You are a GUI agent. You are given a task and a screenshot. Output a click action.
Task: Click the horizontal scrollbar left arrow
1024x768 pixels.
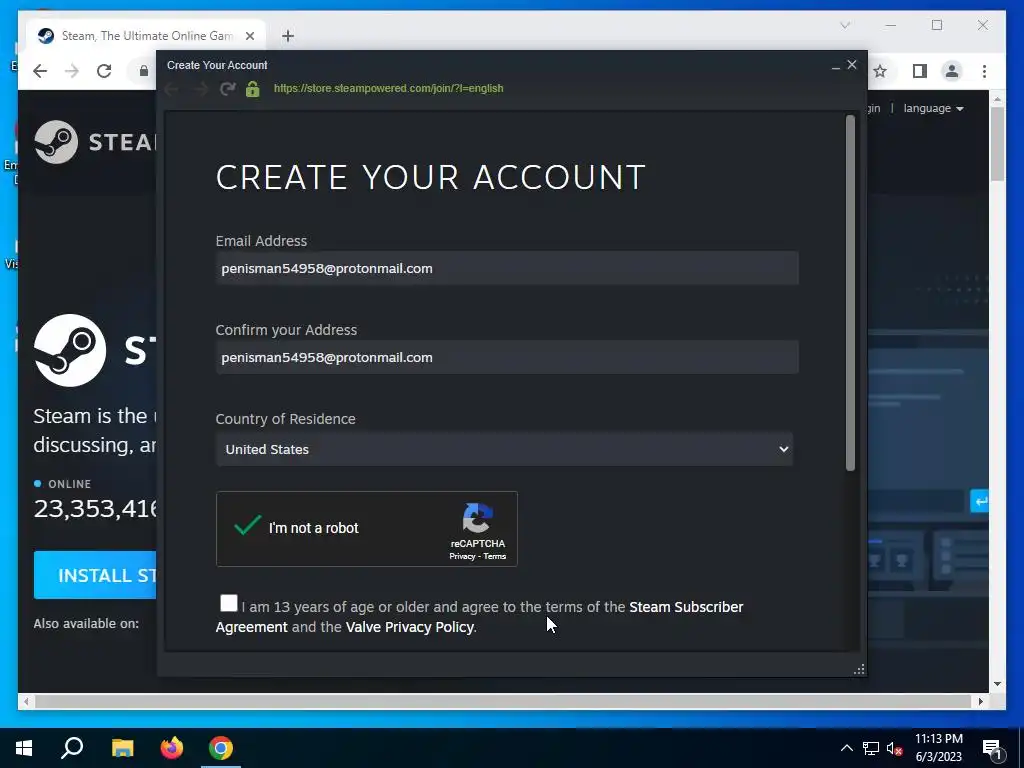26,701
